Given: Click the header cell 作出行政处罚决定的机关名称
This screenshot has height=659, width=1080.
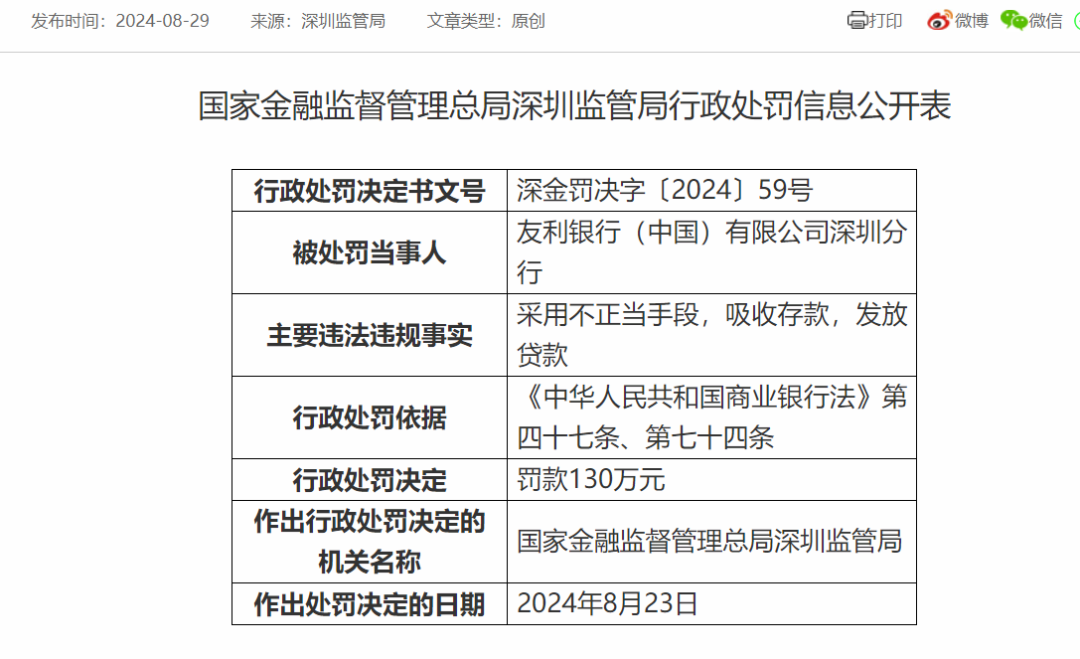Looking at the screenshot, I should (x=369, y=542).
